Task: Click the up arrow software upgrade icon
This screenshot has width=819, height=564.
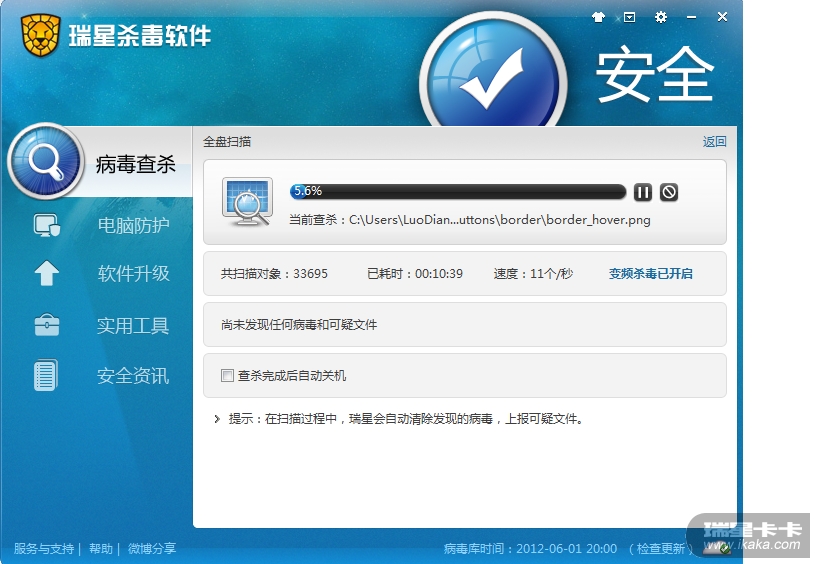Action: [46, 273]
